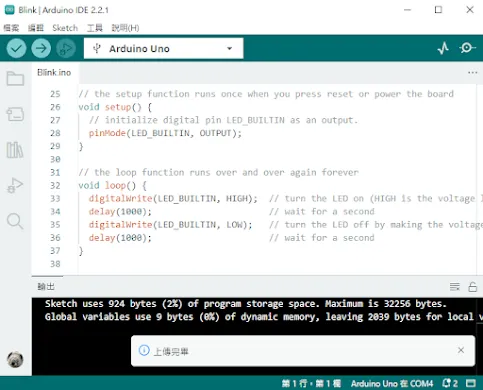Click line number 26 in the gutter
Viewport: 483px width, 390px height.
click(x=55, y=107)
